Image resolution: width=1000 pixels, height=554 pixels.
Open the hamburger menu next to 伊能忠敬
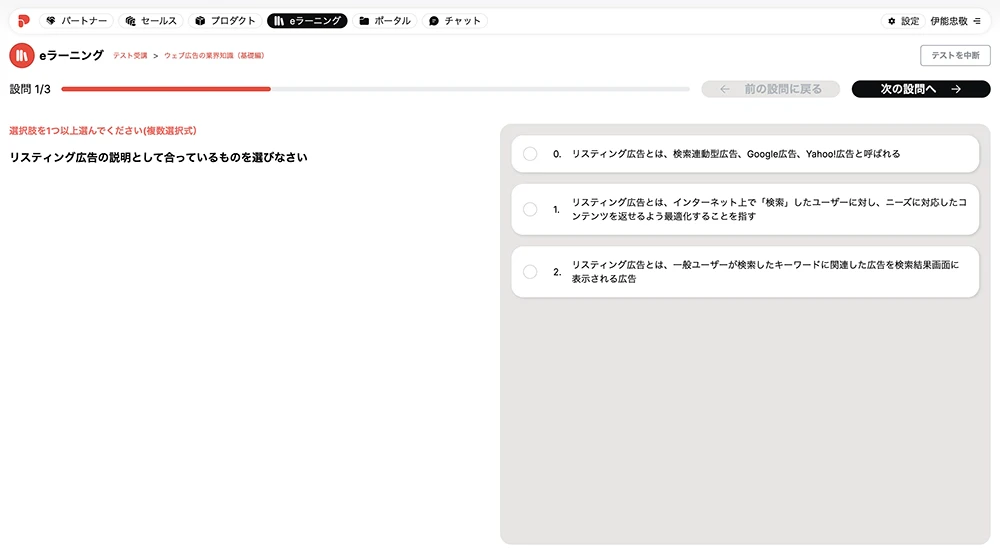point(977,21)
